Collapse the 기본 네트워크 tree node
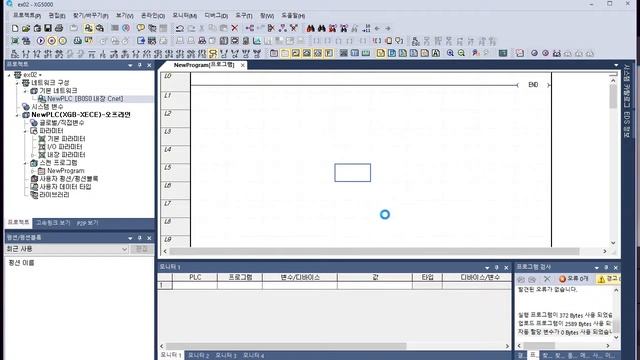 pos(25,91)
